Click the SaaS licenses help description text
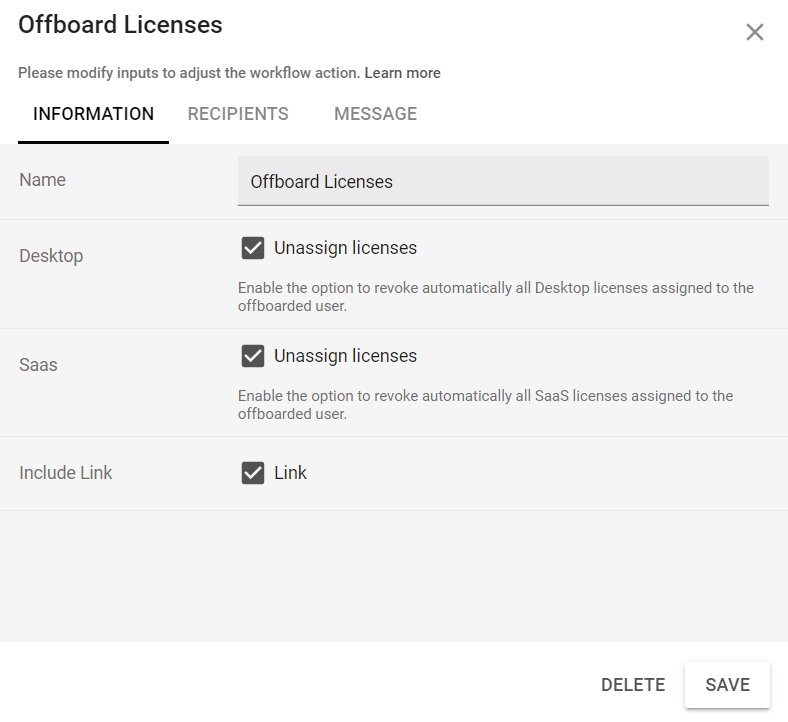The width and height of the screenshot is (788, 722). (x=485, y=405)
